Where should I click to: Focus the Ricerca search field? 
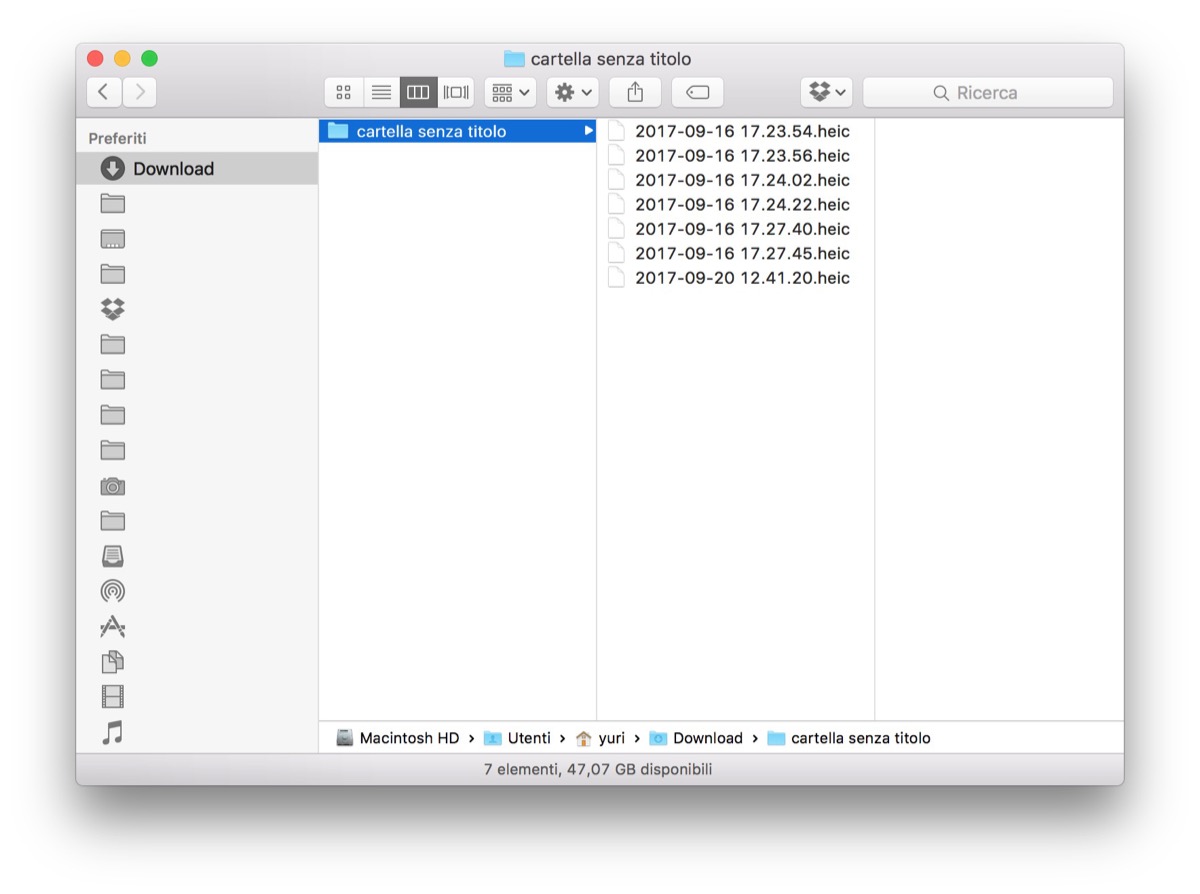tap(988, 92)
